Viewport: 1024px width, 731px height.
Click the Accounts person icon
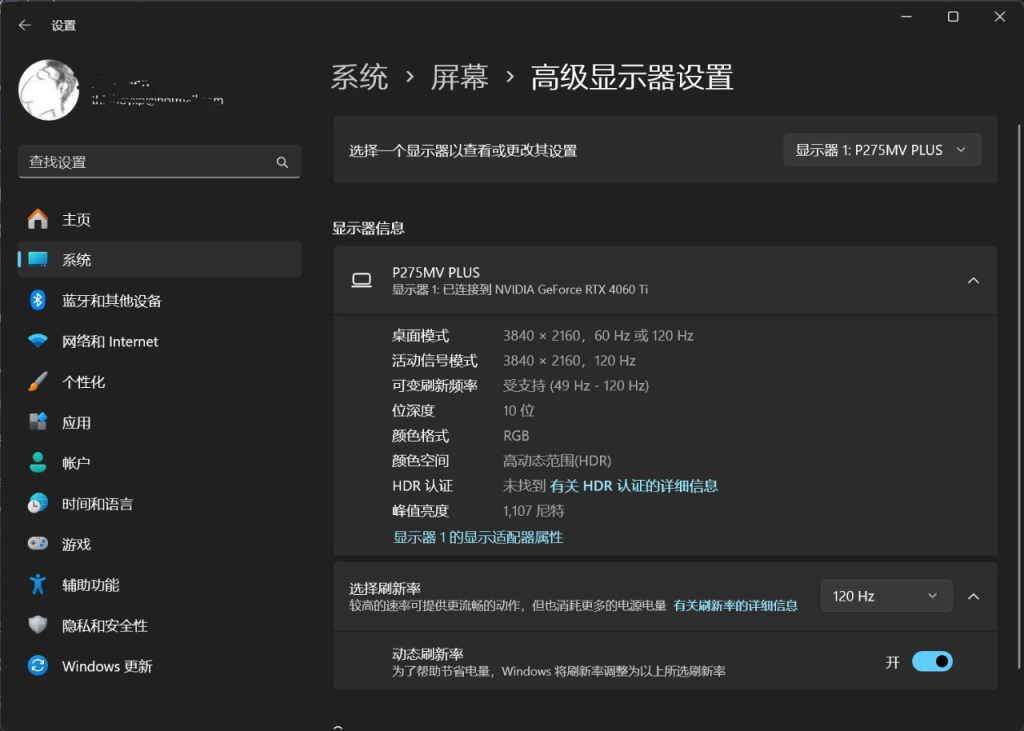(x=38, y=463)
